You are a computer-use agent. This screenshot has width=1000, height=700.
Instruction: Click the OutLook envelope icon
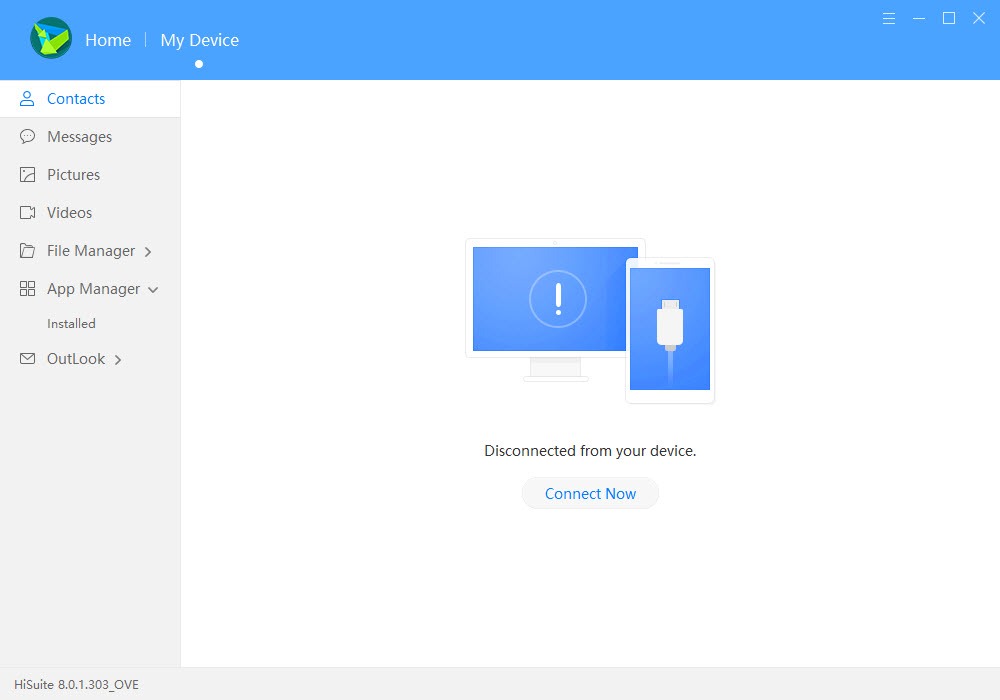point(28,359)
